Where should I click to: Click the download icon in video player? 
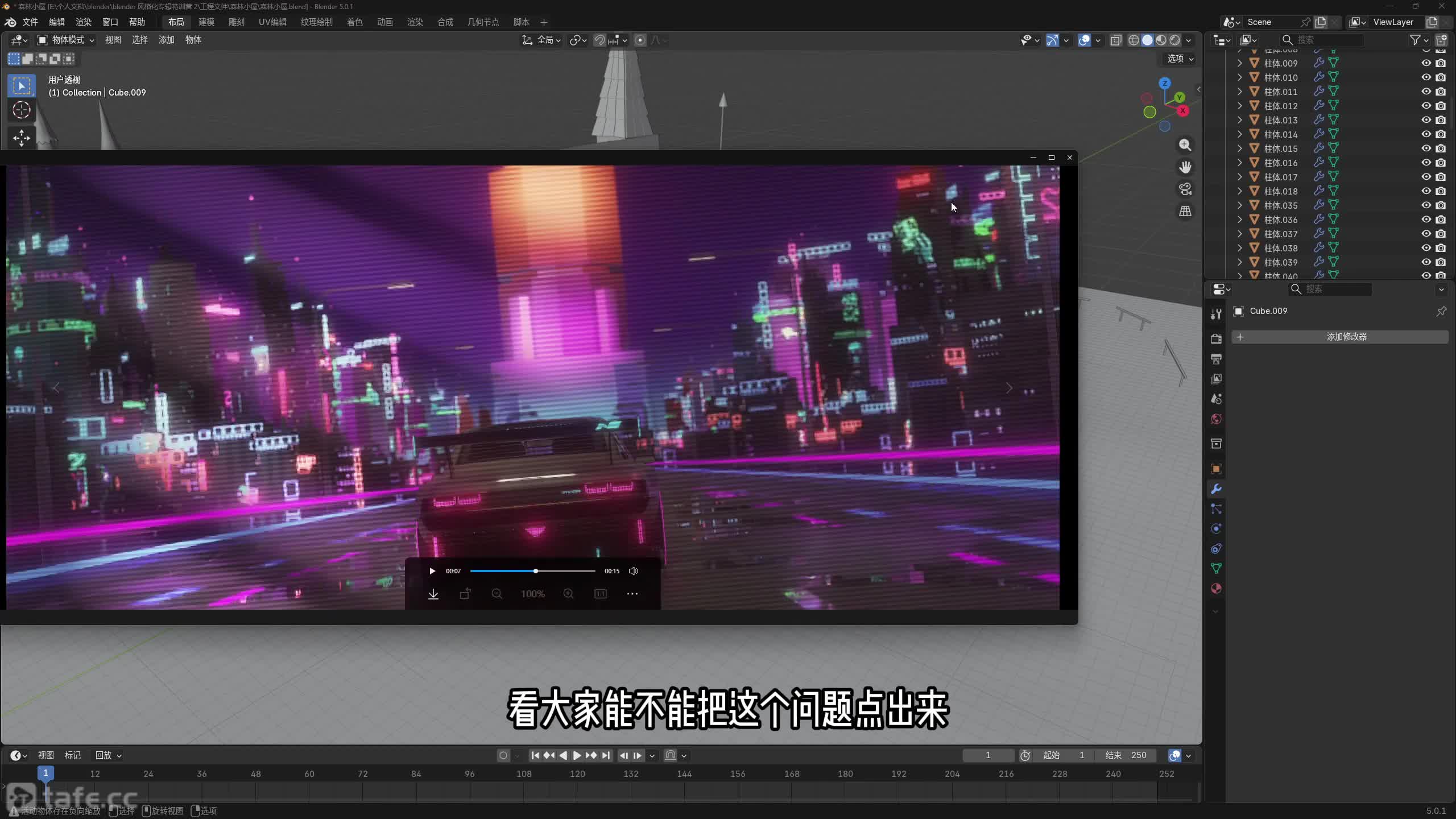[433, 594]
